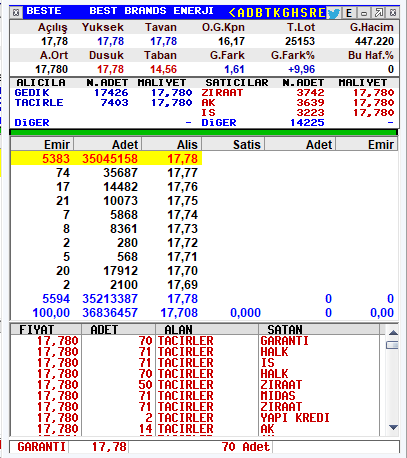Image resolution: width=407 pixels, height=458 pixels.
Task: Select the yellow letter B shortcut
Action: [x=259, y=13]
